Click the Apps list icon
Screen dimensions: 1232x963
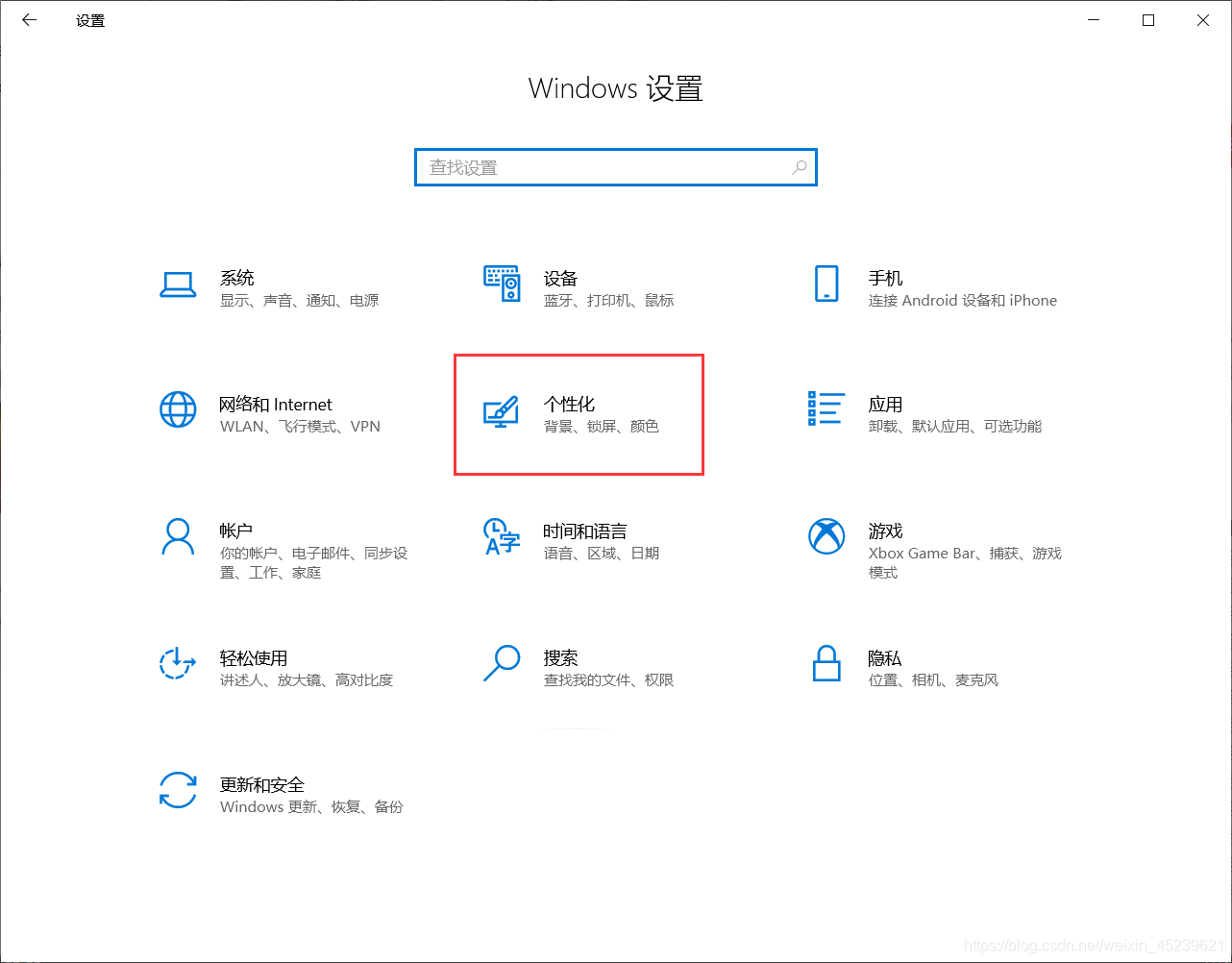(x=826, y=408)
